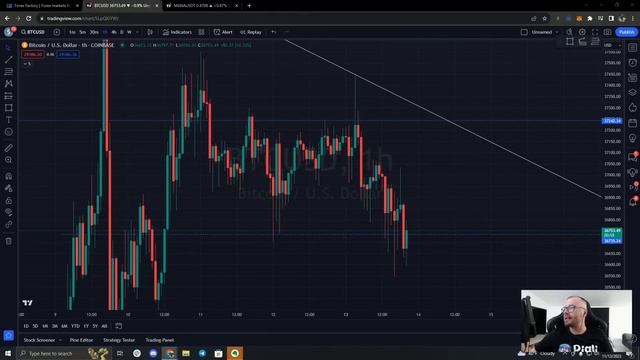Open the Stock Screener tab
The width and height of the screenshot is (640, 360).
(x=39, y=340)
